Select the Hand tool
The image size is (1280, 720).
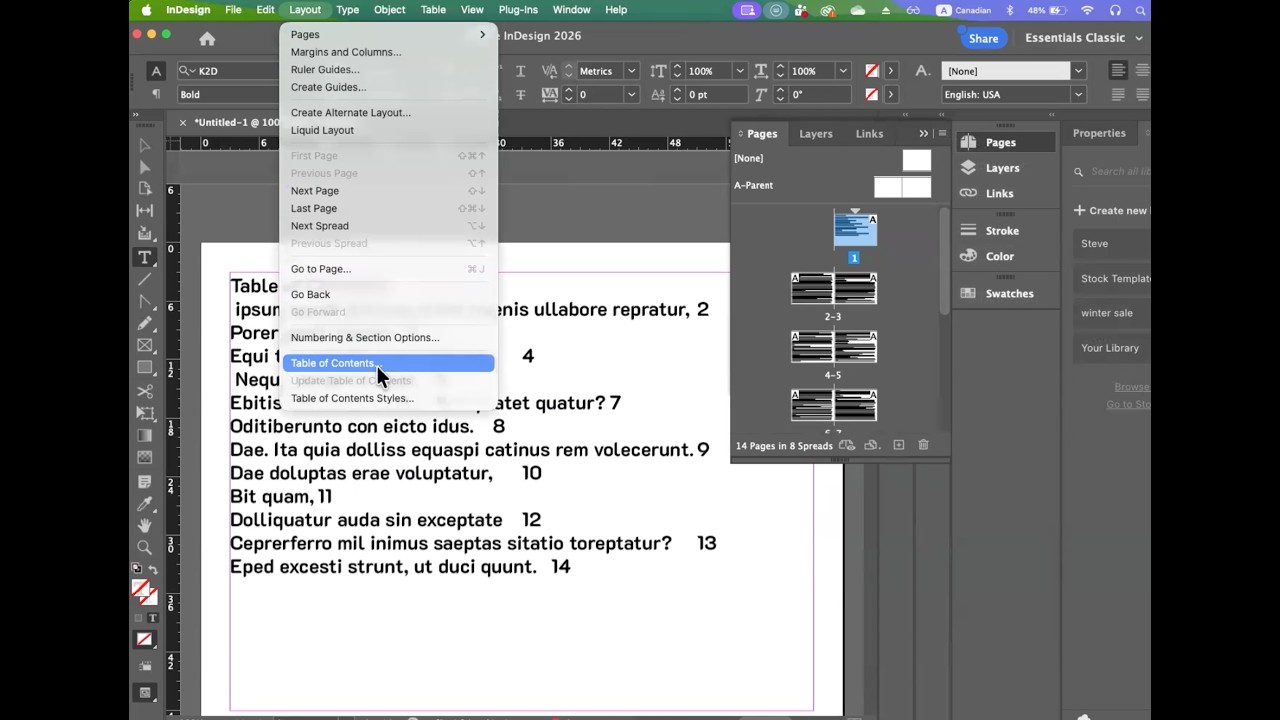click(145, 525)
